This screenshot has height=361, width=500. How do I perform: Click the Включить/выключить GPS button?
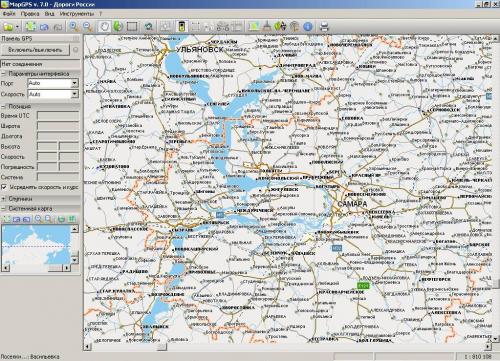click(35, 50)
